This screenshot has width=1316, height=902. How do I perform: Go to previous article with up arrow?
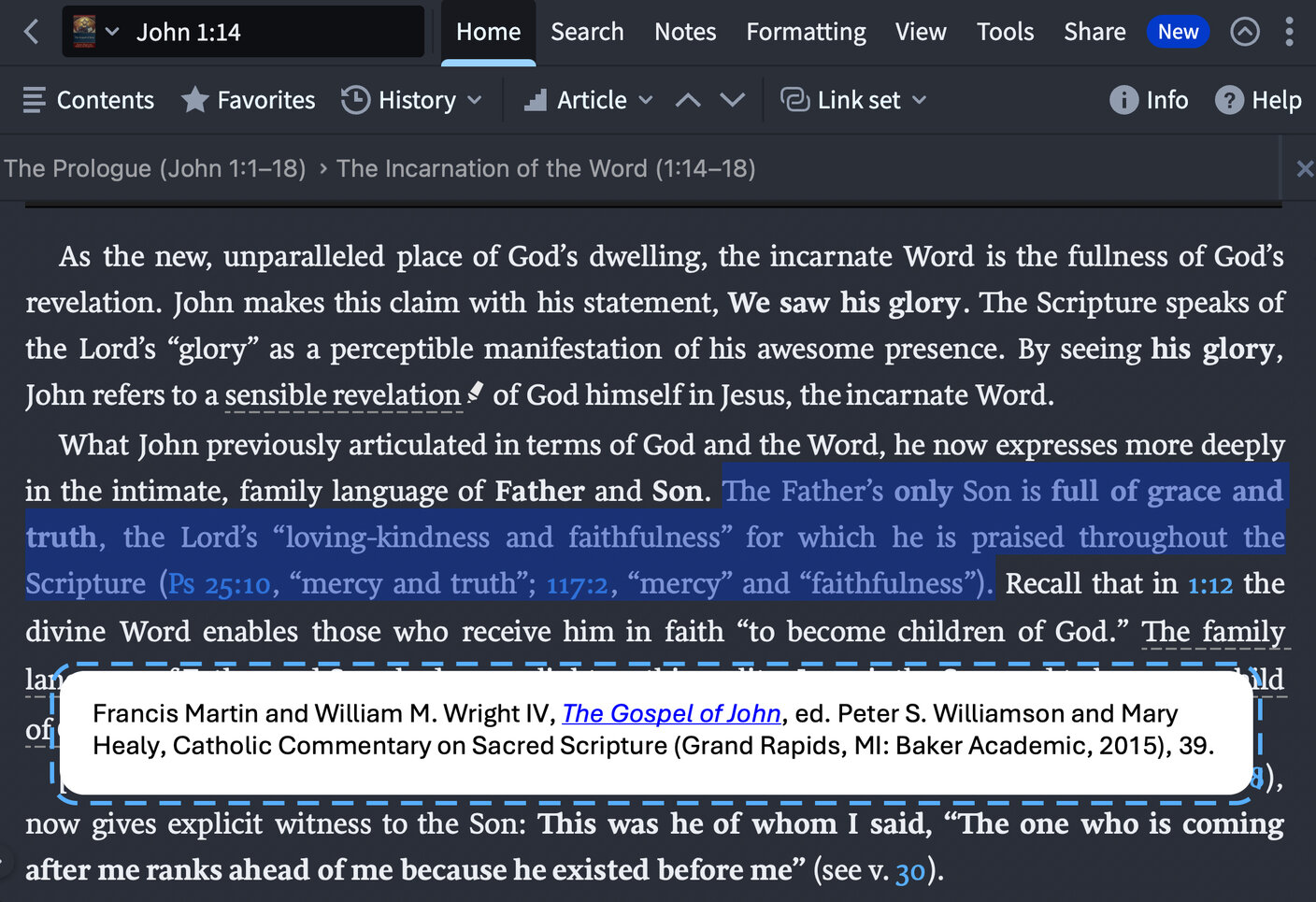click(x=688, y=100)
